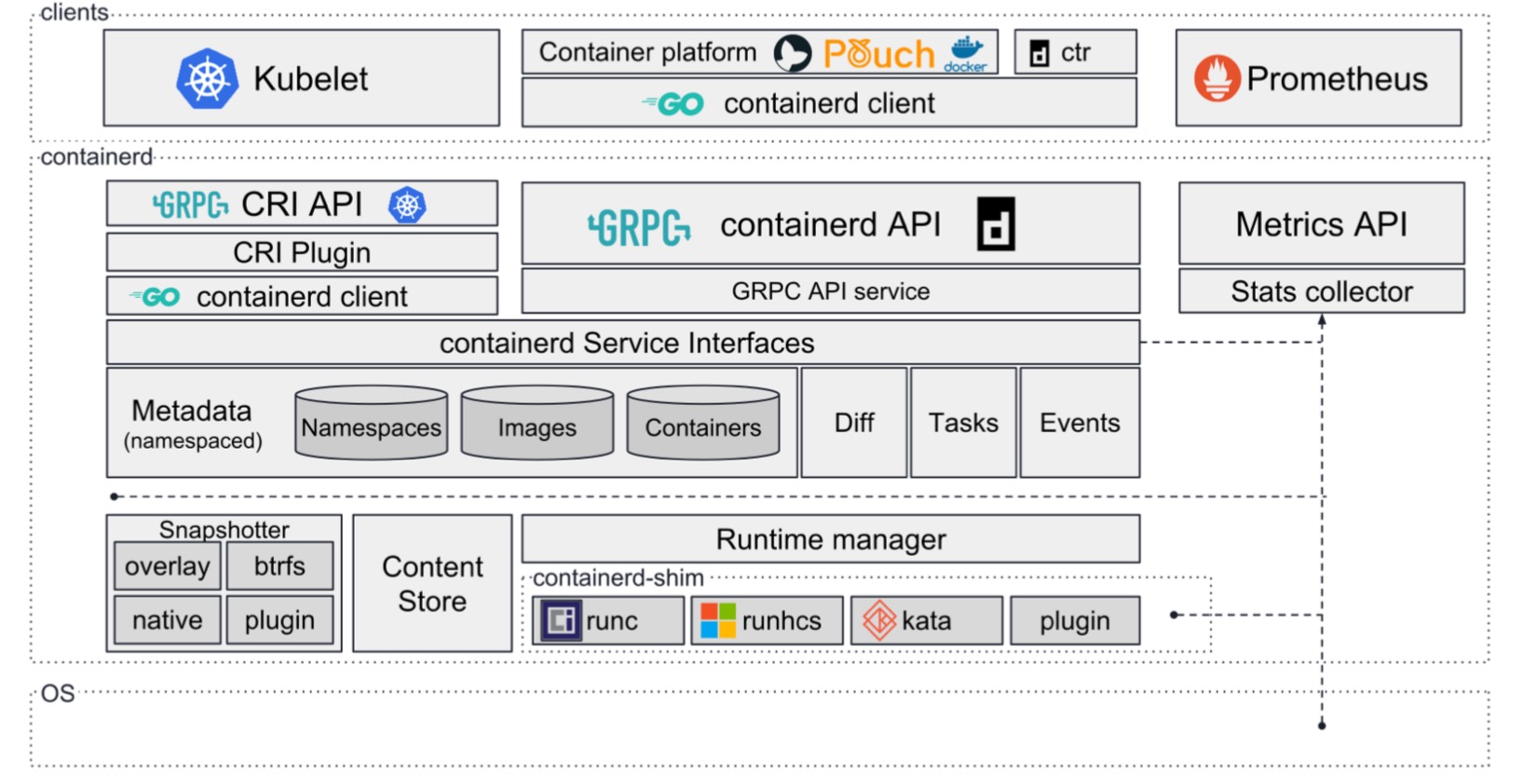Click the Go logo in the clients section

673,104
